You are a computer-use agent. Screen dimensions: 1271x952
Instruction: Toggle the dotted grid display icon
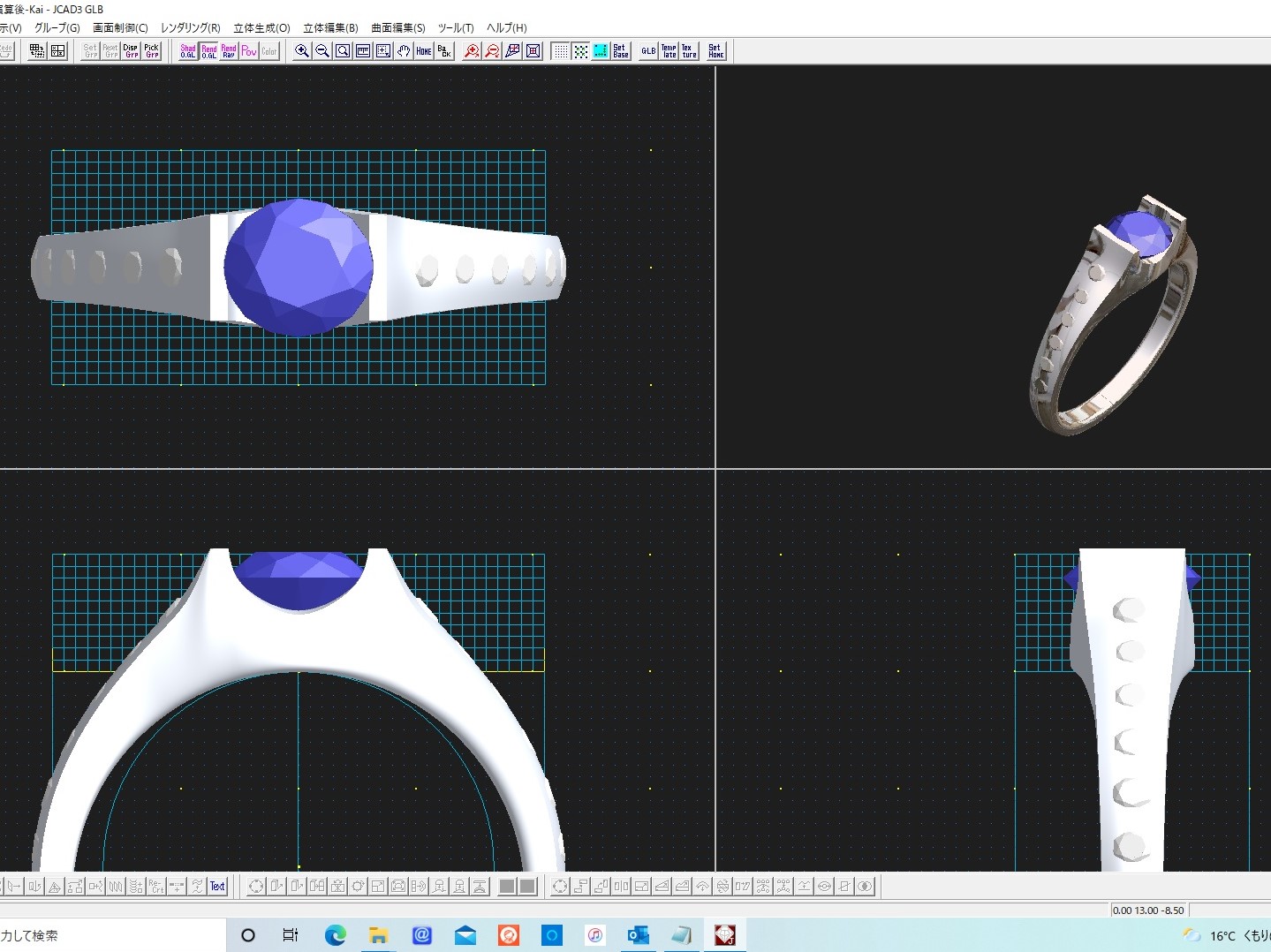click(x=560, y=51)
